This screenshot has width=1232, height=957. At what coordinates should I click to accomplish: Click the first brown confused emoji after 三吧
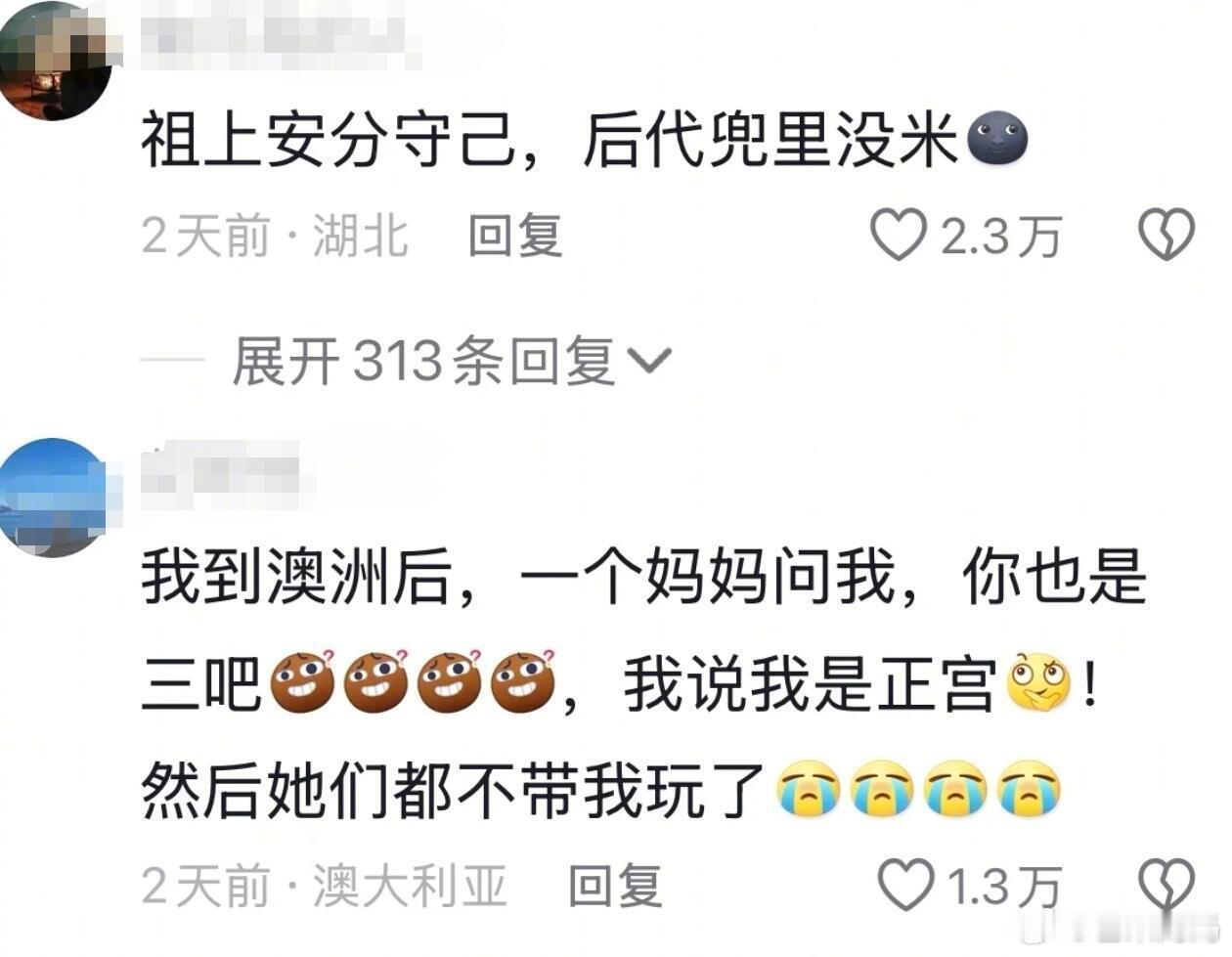coord(302,681)
